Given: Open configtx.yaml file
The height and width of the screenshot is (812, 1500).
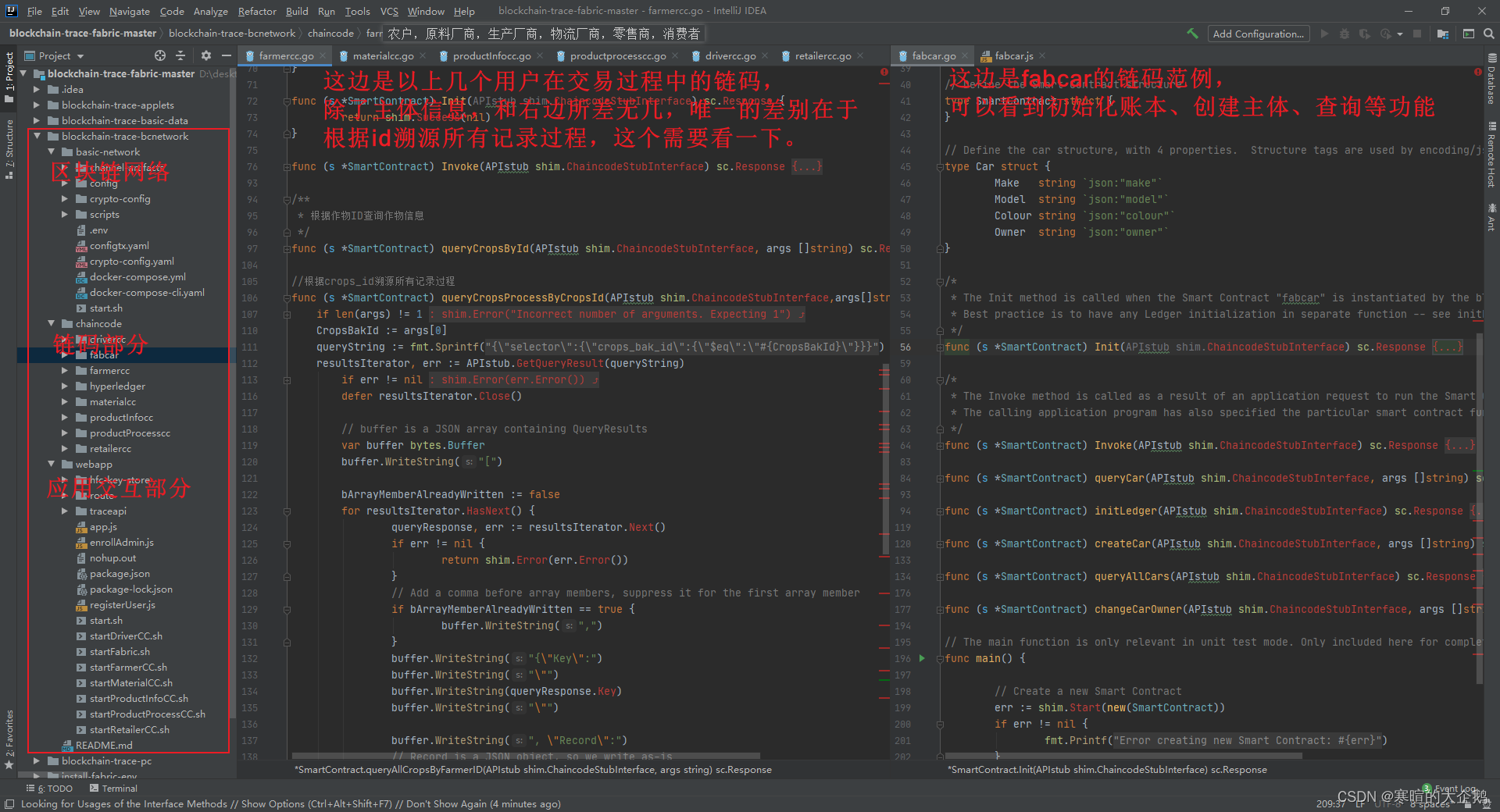Looking at the screenshot, I should (x=119, y=246).
